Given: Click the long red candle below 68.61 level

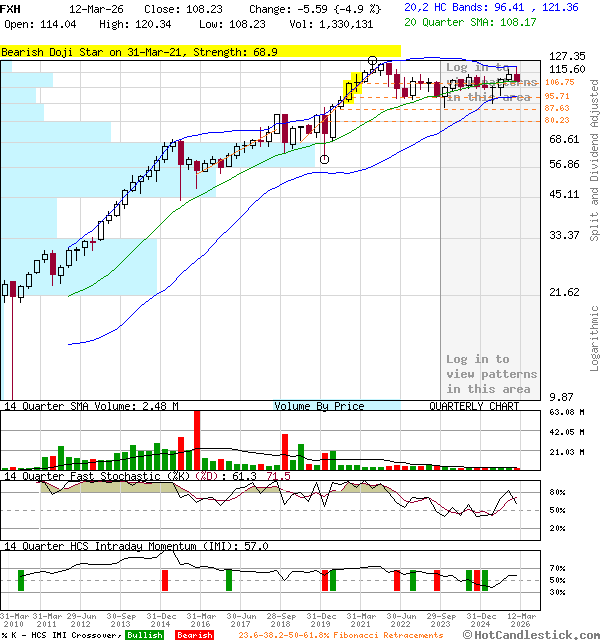Looking at the screenshot, I should (181, 154).
